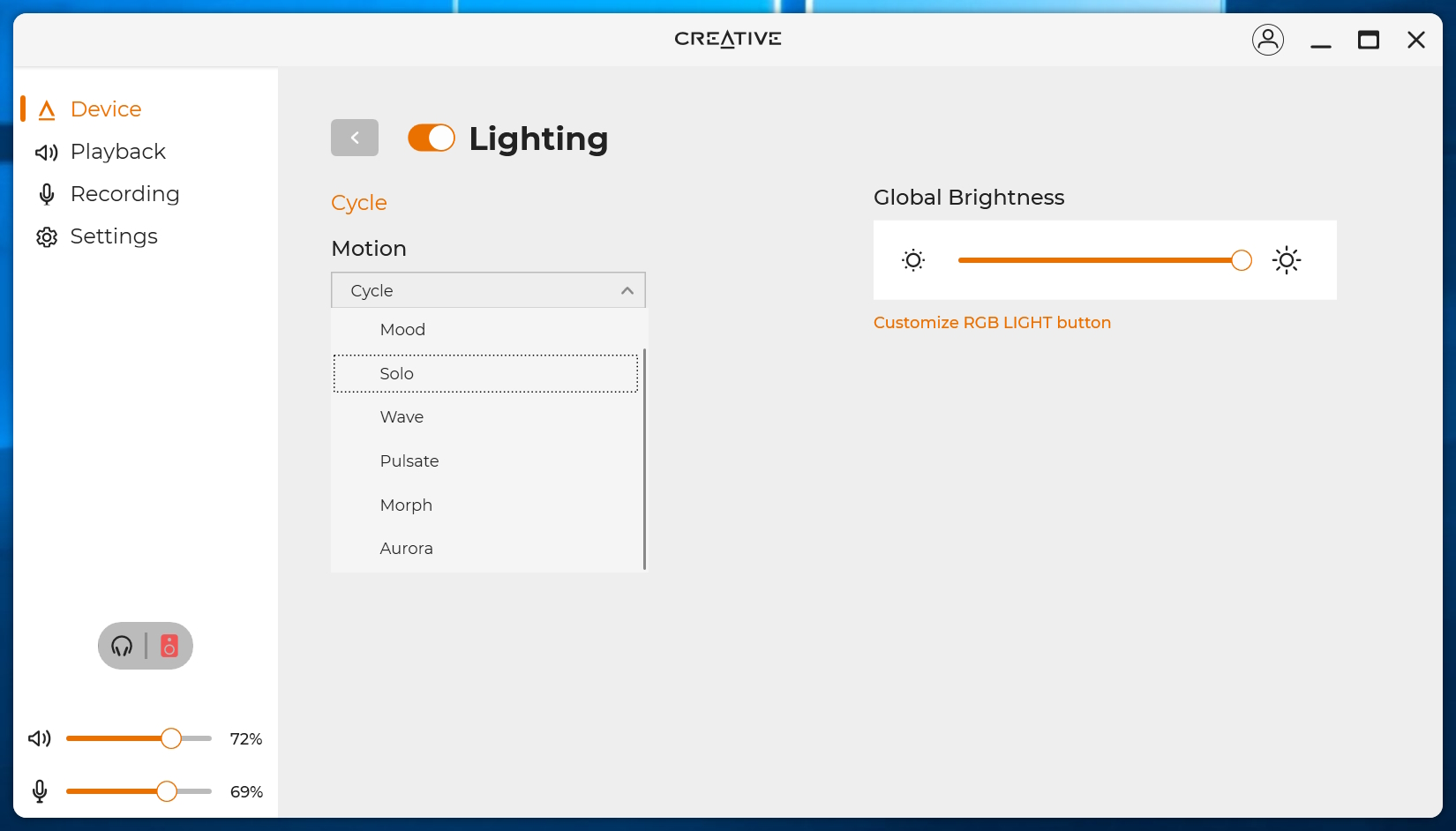Image resolution: width=1456 pixels, height=831 pixels.
Task: Mute the microphone via the mic icon
Action: pos(40,791)
